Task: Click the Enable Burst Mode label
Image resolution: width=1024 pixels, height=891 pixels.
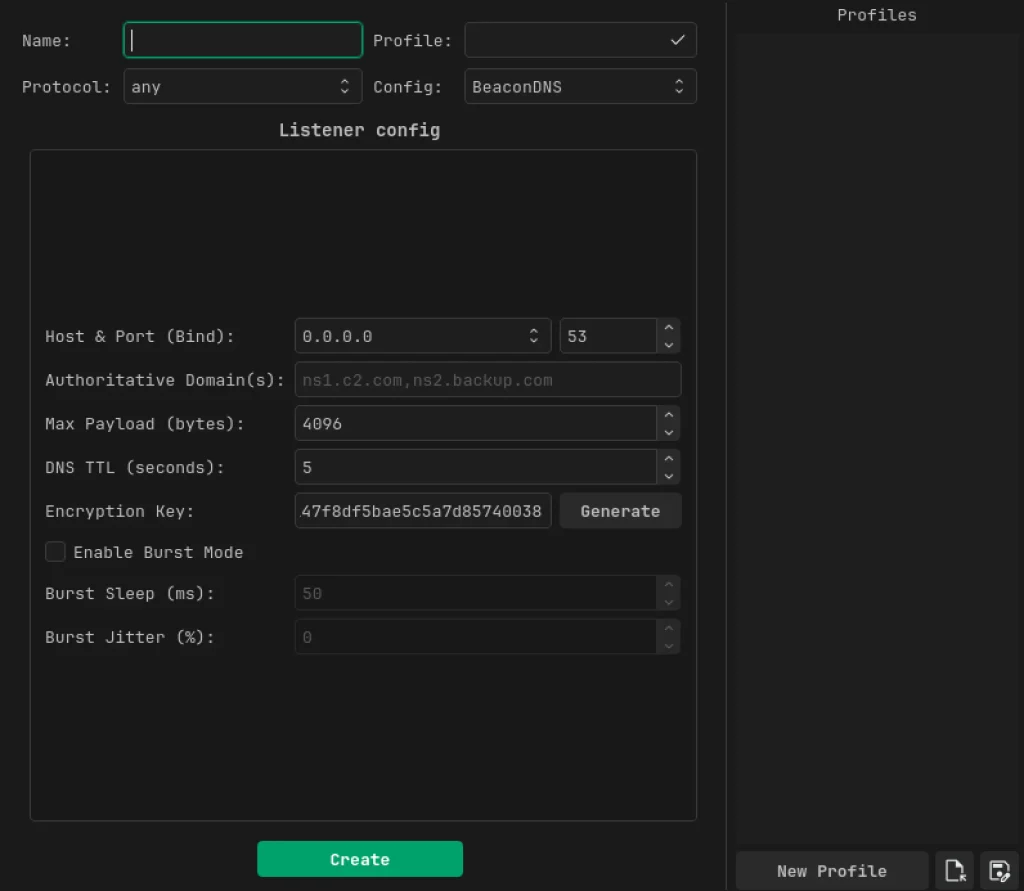Action: (x=158, y=553)
